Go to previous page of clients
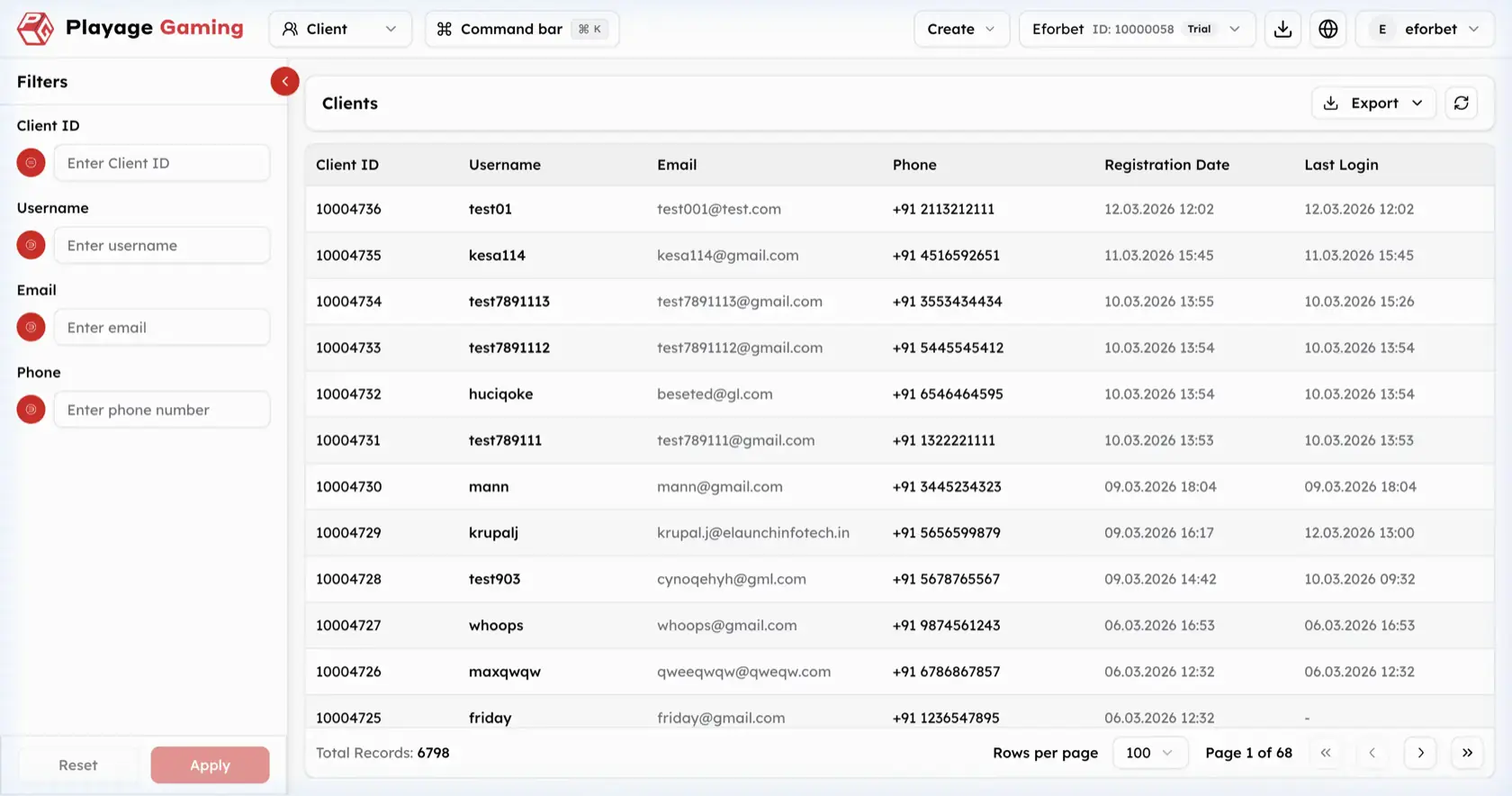 pyautogui.click(x=1372, y=753)
